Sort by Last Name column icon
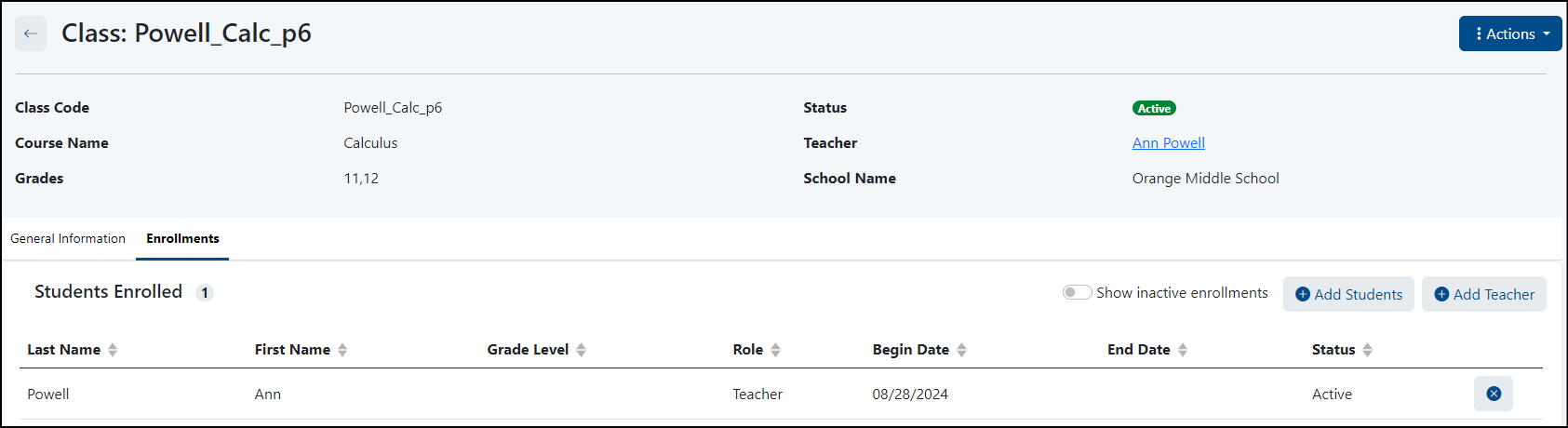Screen dimensions: 1568x428 [113, 350]
